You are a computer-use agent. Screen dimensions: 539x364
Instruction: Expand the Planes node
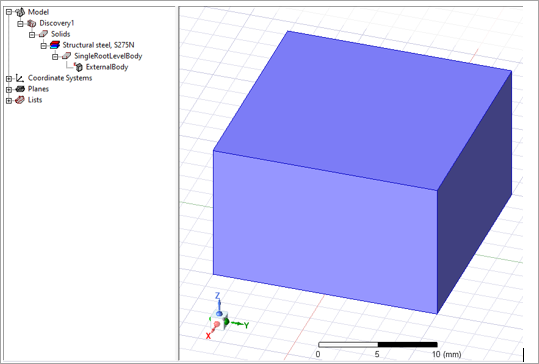click(9, 89)
